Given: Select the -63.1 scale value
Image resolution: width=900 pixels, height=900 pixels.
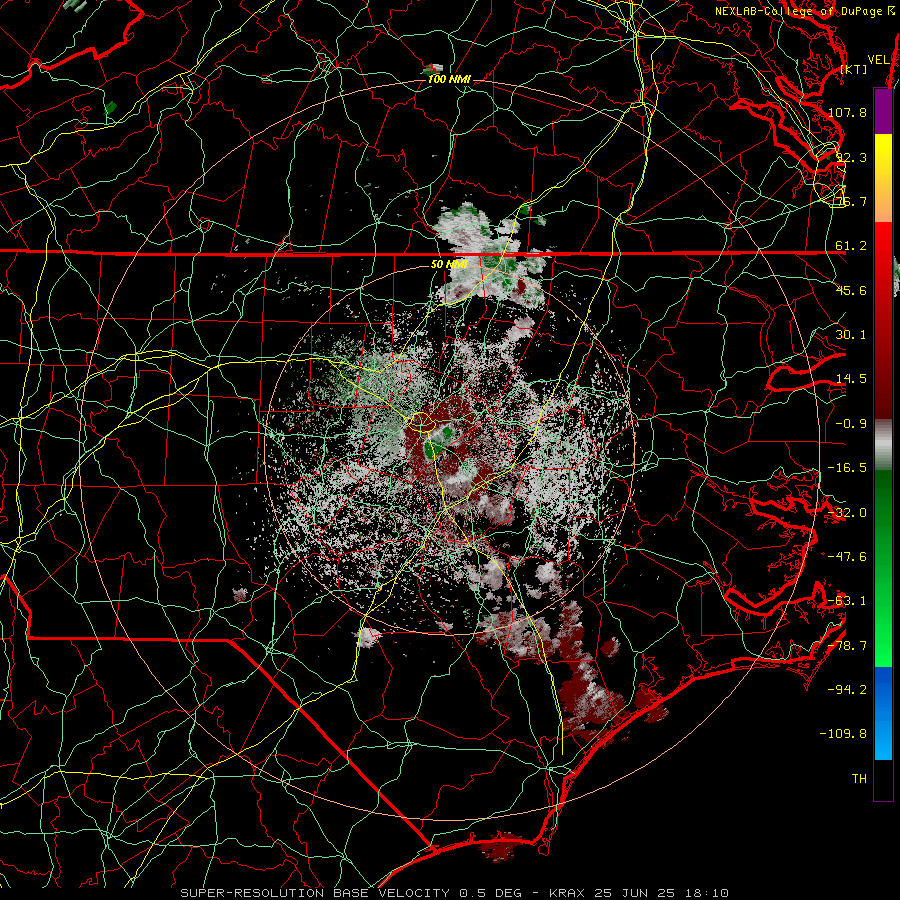Looking at the screenshot, I should pos(847,601).
